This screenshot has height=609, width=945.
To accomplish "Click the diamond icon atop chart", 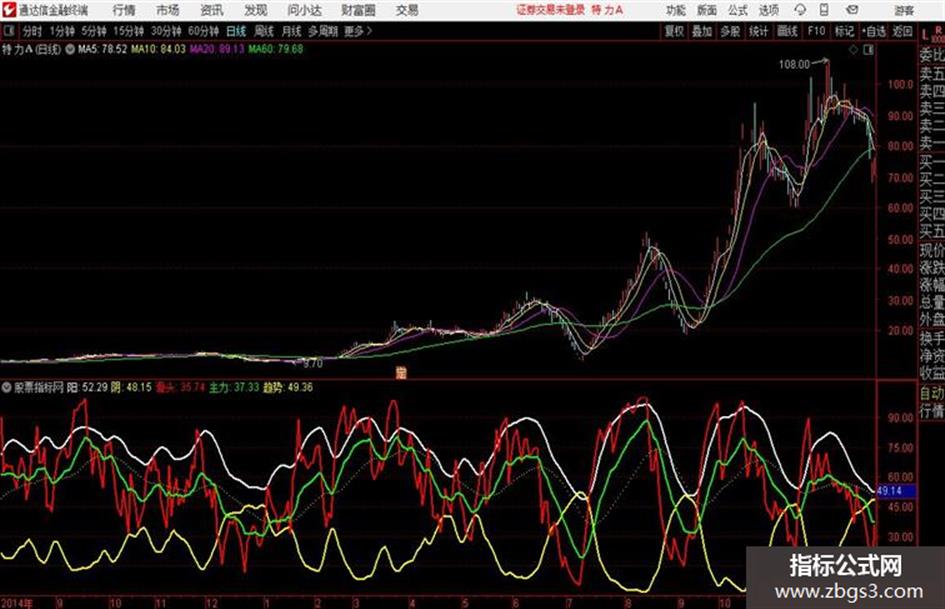I will click(x=853, y=51).
